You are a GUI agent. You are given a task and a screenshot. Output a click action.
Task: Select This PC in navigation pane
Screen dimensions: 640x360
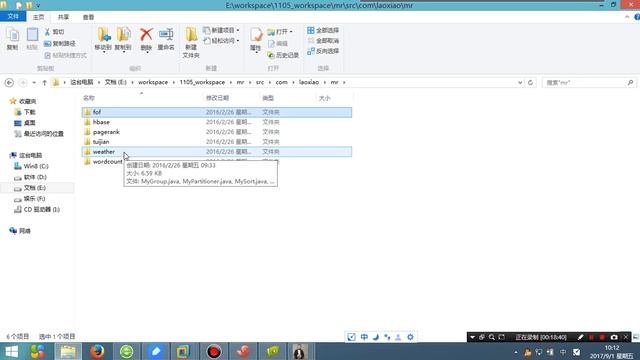click(26, 155)
